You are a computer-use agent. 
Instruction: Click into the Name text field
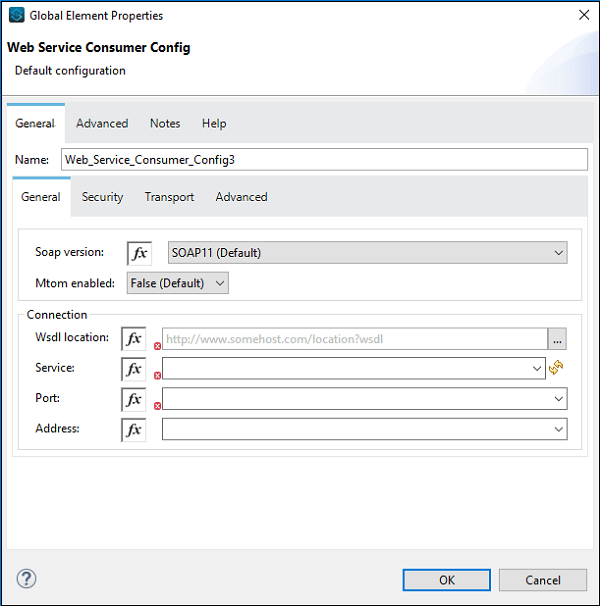pos(324,160)
